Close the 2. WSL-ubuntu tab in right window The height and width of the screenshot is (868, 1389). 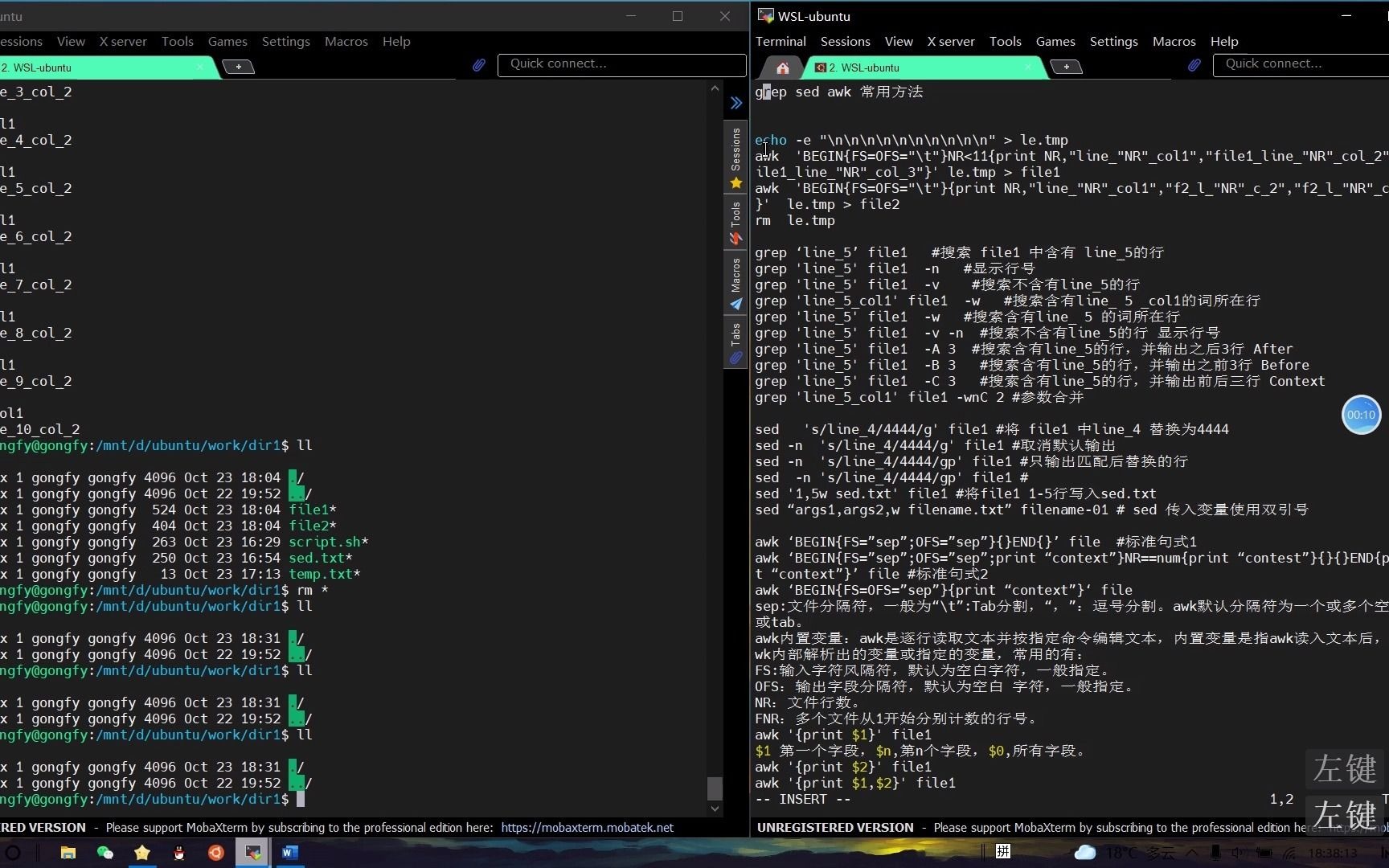pos(1028,68)
